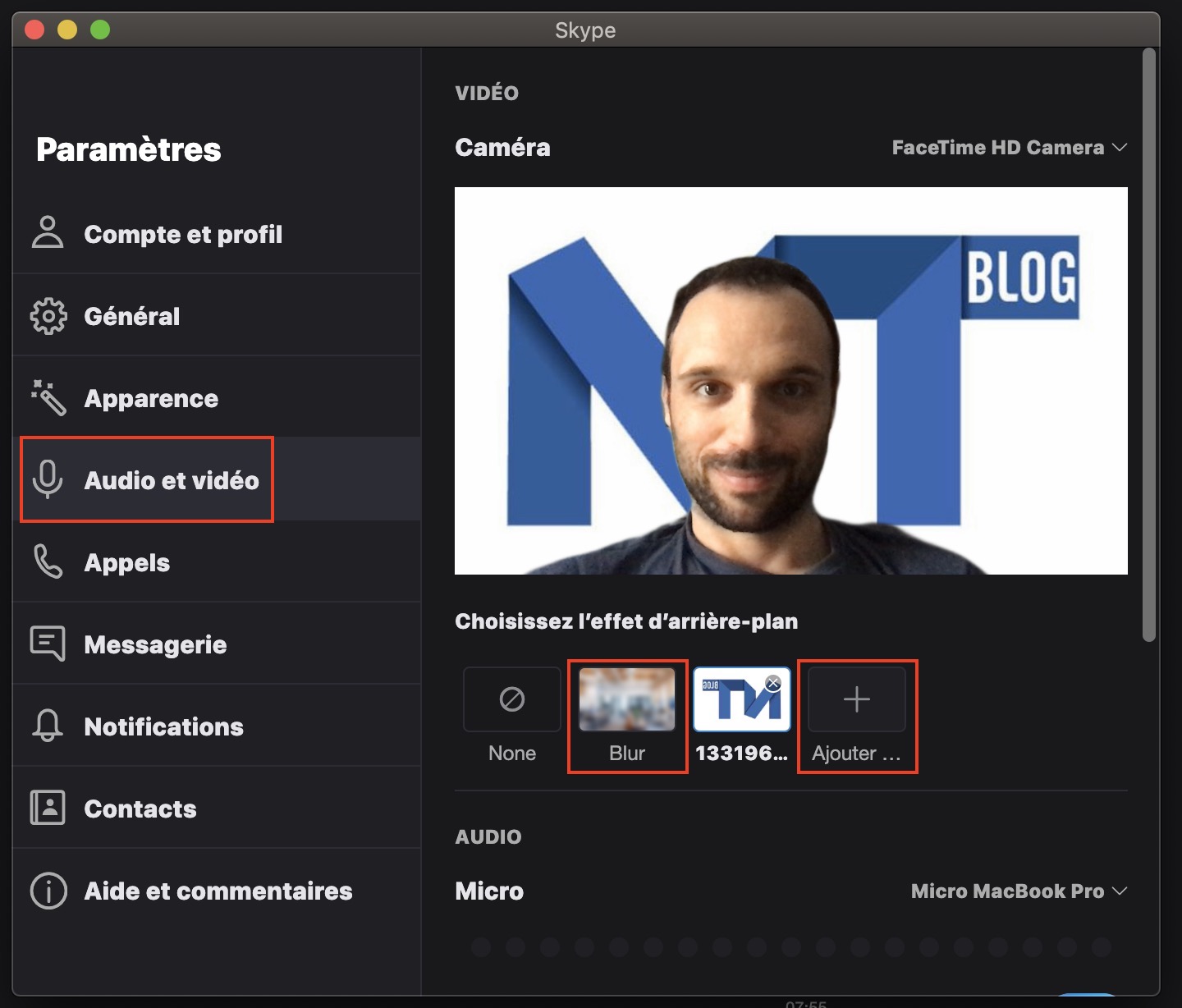Expand the Micro MacBook Pro dropdown
This screenshot has width=1182, height=1008.
(1018, 891)
